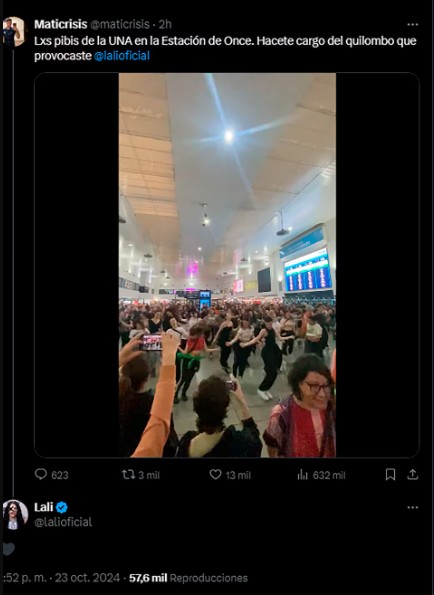Open more options menu on Maticrisis tweet

point(412,25)
